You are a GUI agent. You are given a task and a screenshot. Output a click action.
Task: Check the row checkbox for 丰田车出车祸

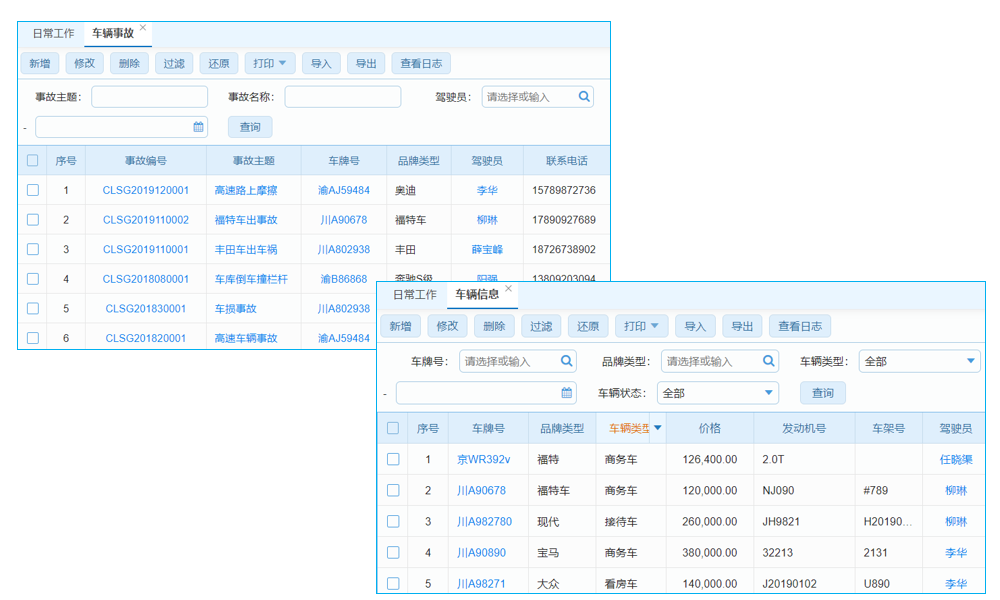coord(31,249)
